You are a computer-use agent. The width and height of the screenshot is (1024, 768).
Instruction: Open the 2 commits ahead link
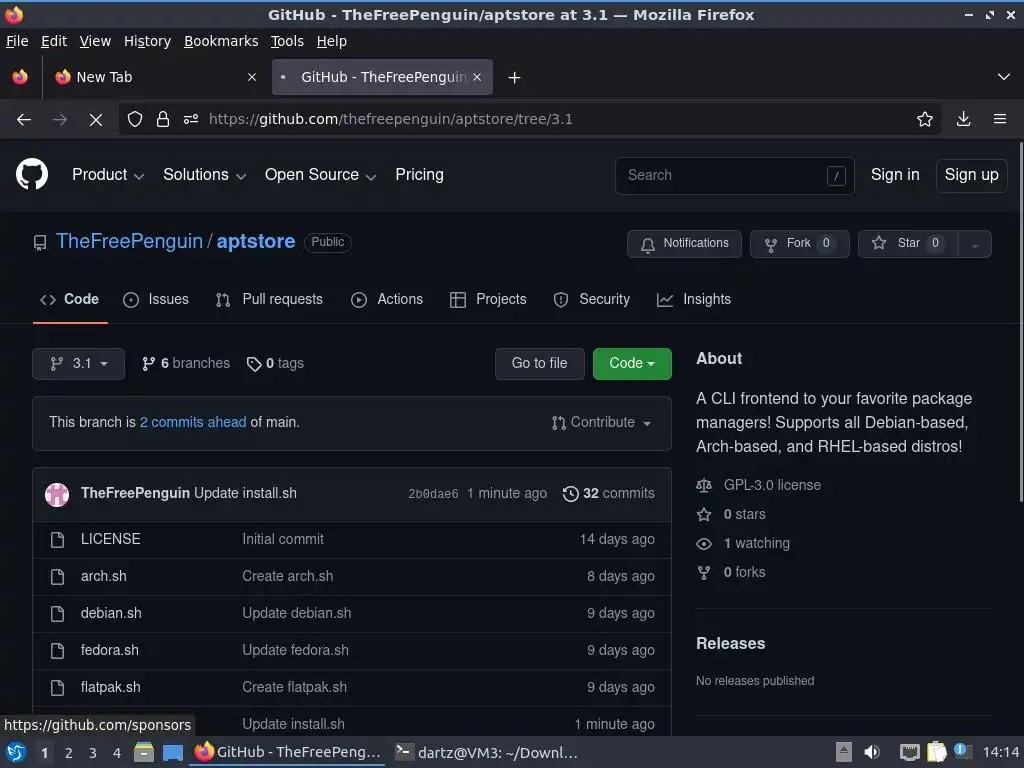[x=193, y=423]
